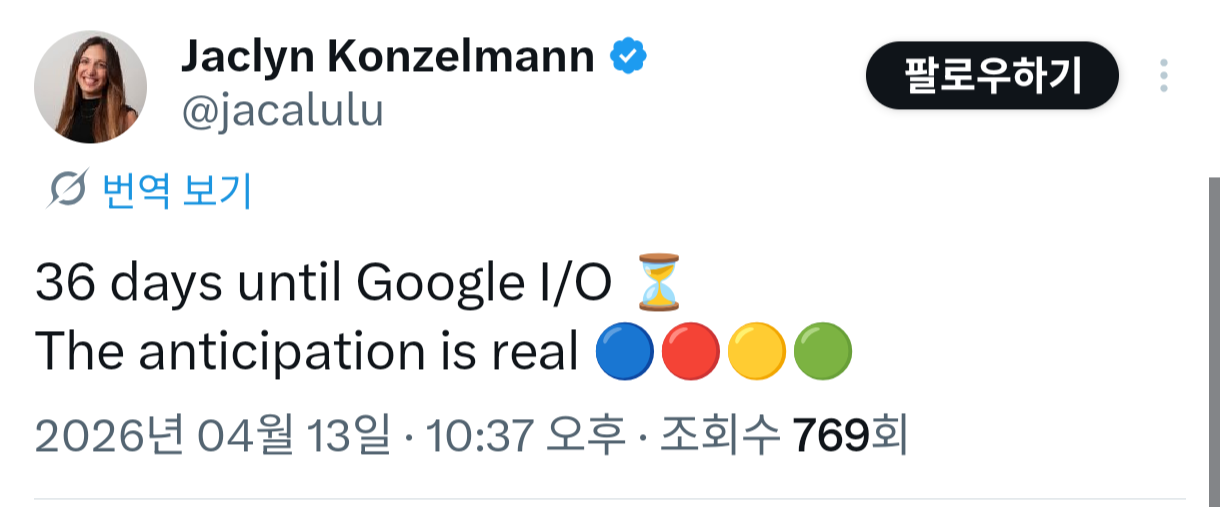Open Jaclyn Konzelmann's profile photo
This screenshot has width=1220, height=507.
(91, 87)
